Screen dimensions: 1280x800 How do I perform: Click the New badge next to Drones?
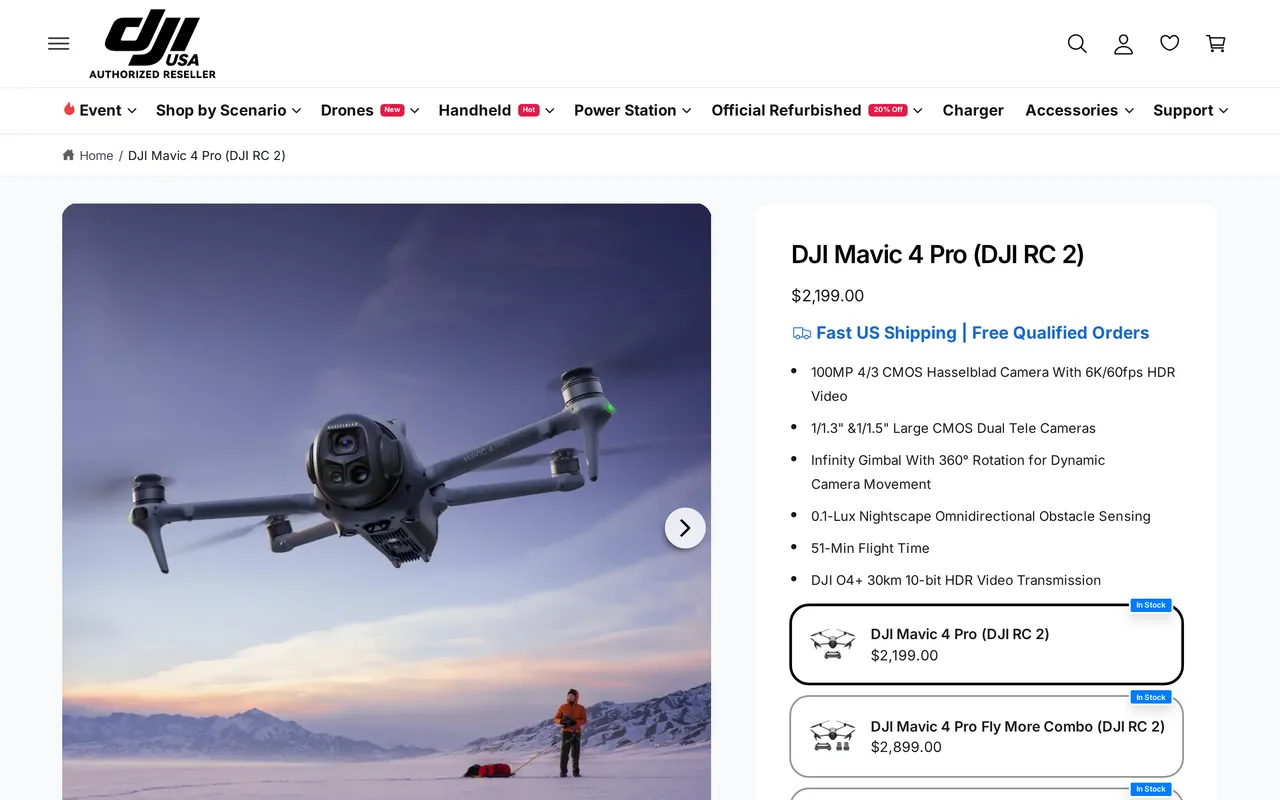click(x=392, y=110)
